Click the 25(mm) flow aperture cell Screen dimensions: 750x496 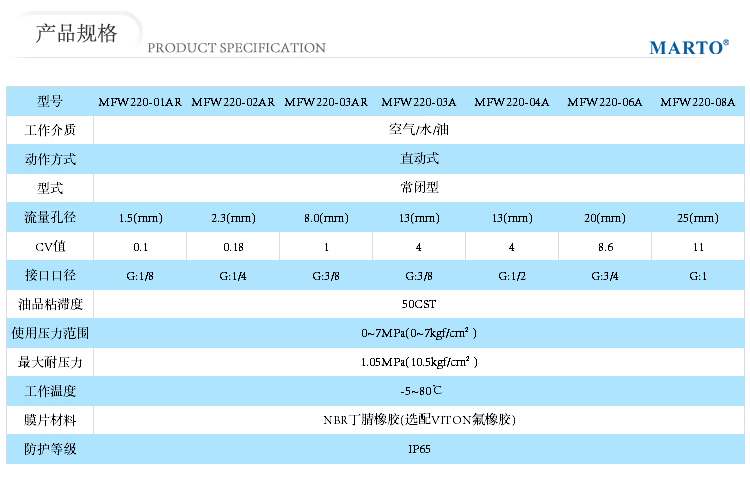click(698, 217)
